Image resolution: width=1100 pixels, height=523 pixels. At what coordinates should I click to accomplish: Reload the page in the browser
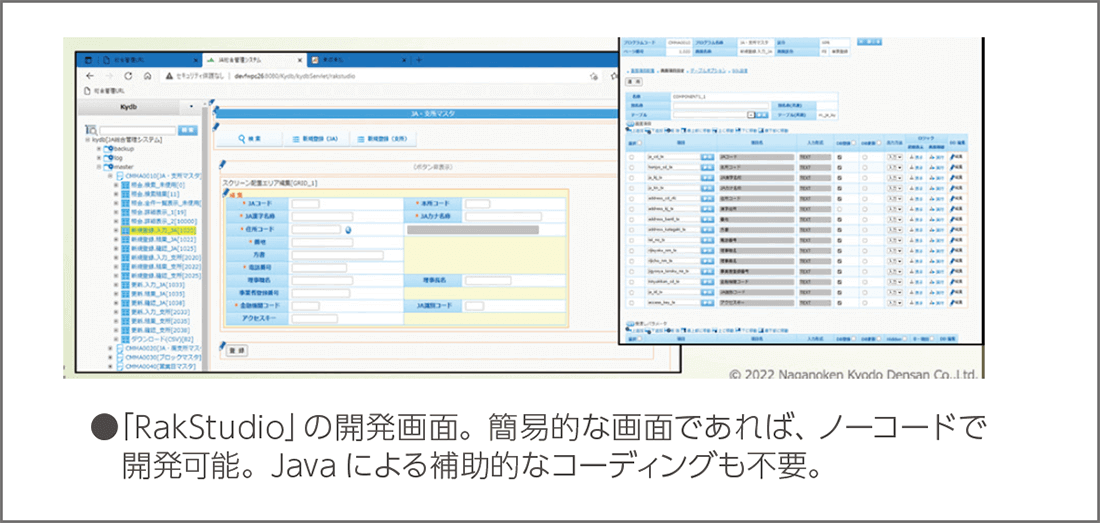coord(128,76)
